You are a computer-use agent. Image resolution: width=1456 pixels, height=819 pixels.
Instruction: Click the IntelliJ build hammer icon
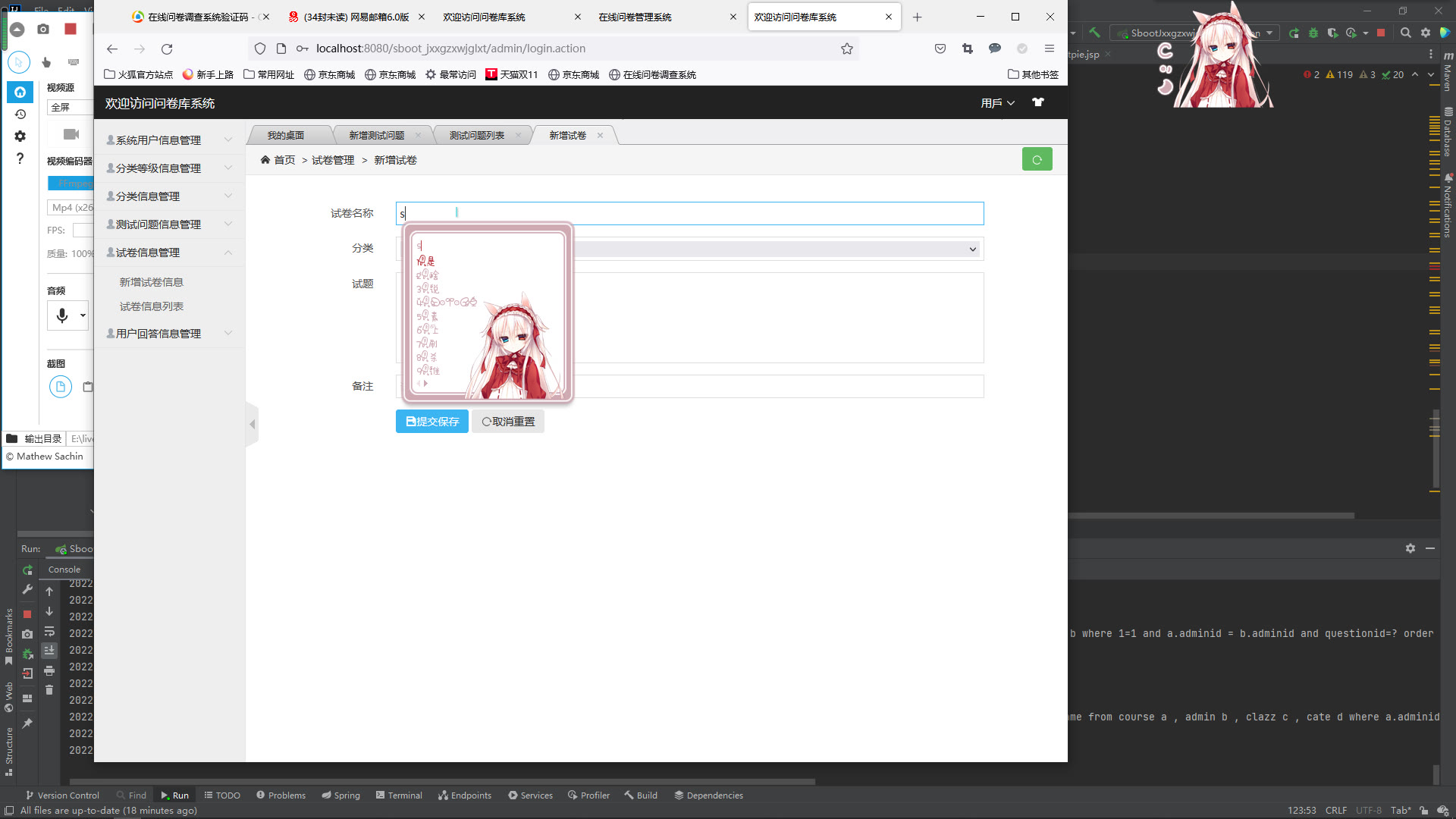pos(1094,33)
